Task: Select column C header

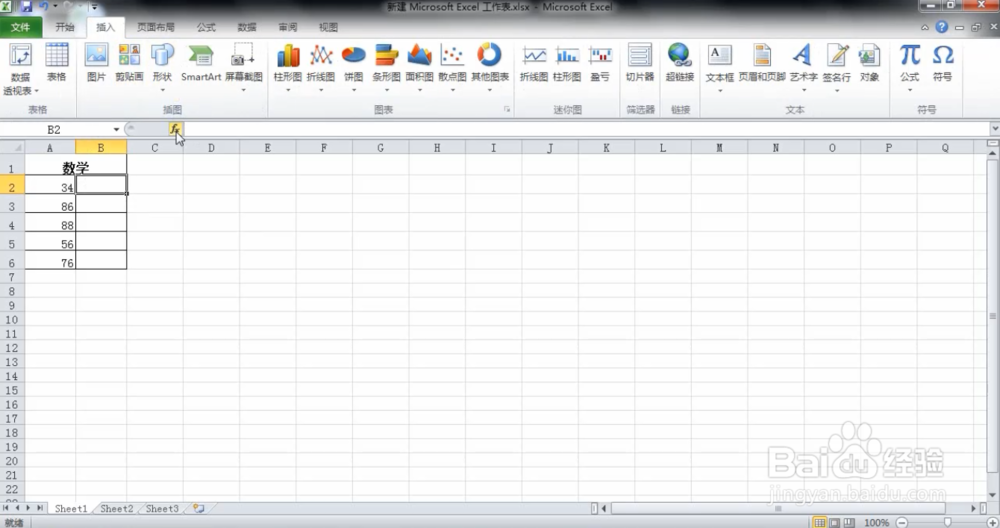Action: [154, 148]
